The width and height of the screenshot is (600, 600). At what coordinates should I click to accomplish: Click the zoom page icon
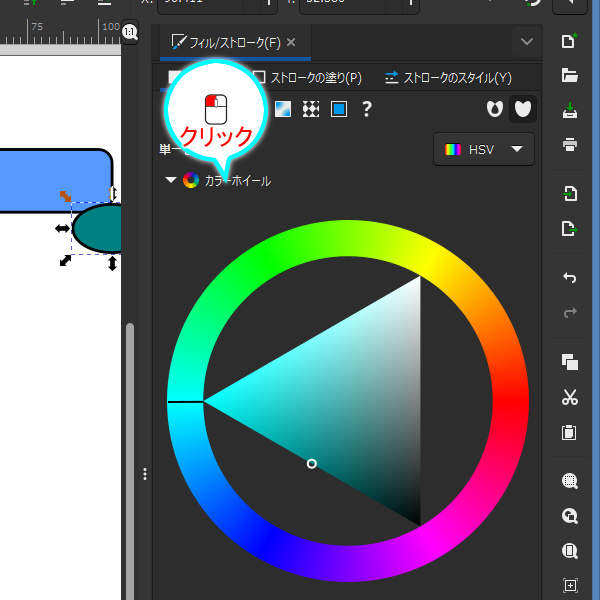coord(569,551)
